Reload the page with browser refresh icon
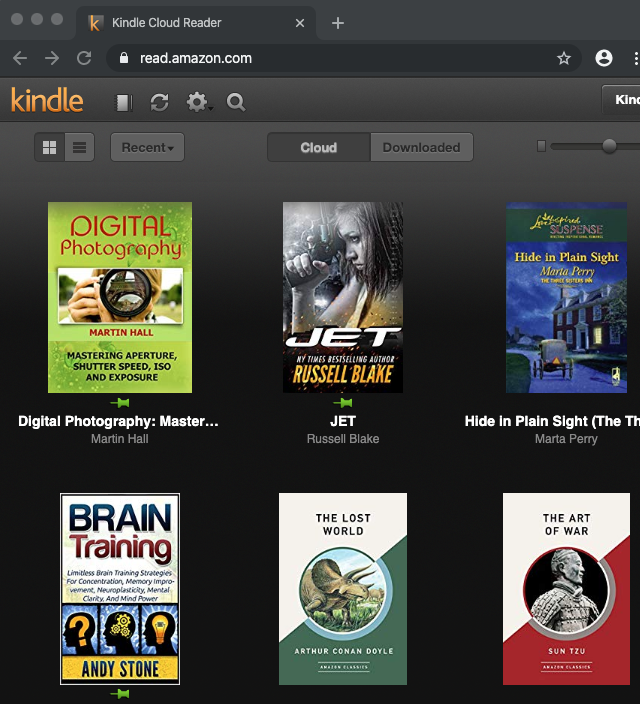Screen dimensions: 640x704 tap(84, 58)
